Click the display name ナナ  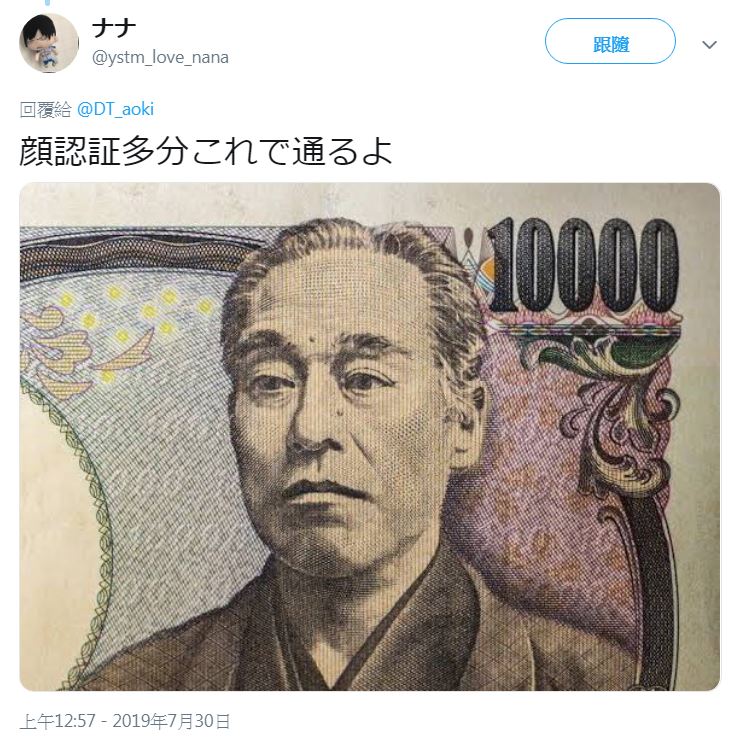click(x=114, y=28)
